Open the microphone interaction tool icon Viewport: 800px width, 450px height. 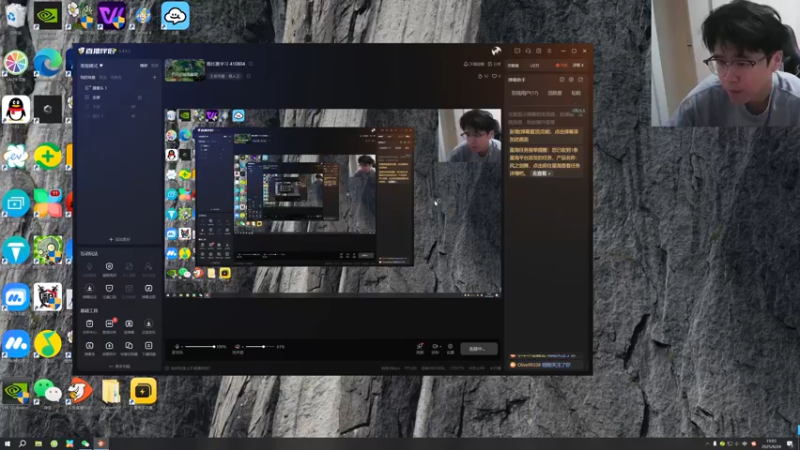pos(89,266)
